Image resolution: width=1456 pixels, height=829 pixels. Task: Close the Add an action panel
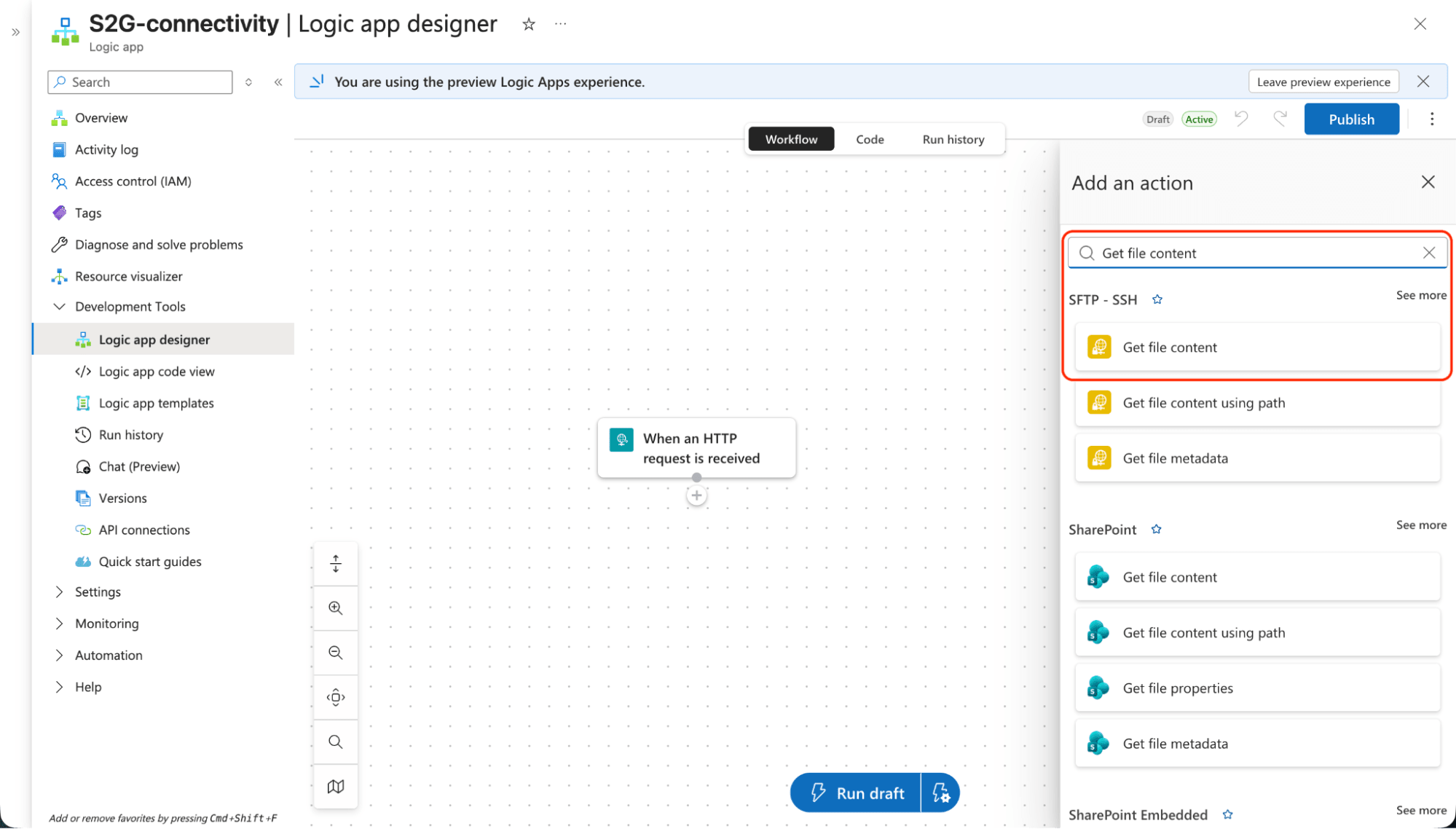[1428, 182]
